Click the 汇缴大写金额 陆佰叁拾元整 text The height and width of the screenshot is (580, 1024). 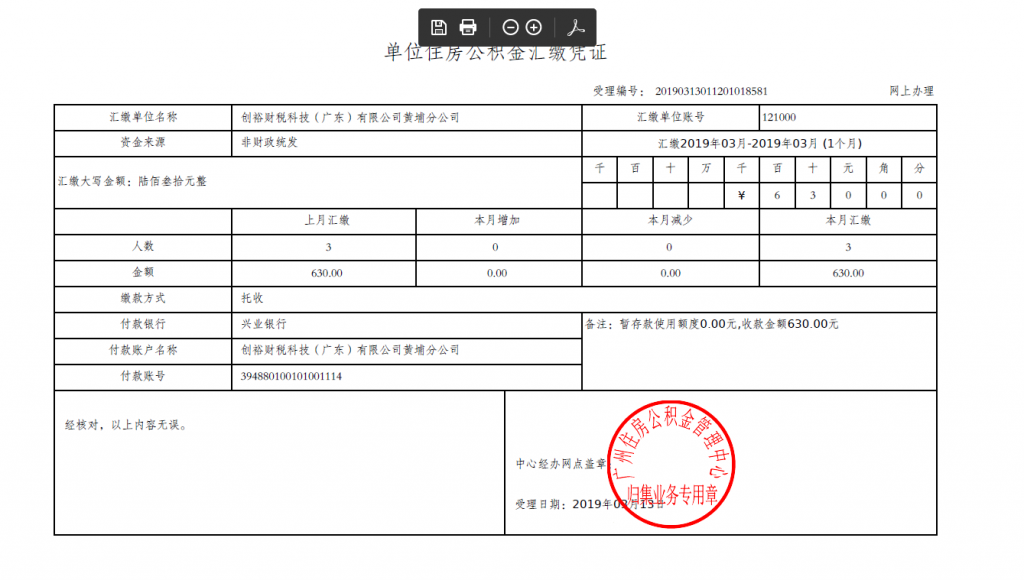pyautogui.click(x=132, y=182)
